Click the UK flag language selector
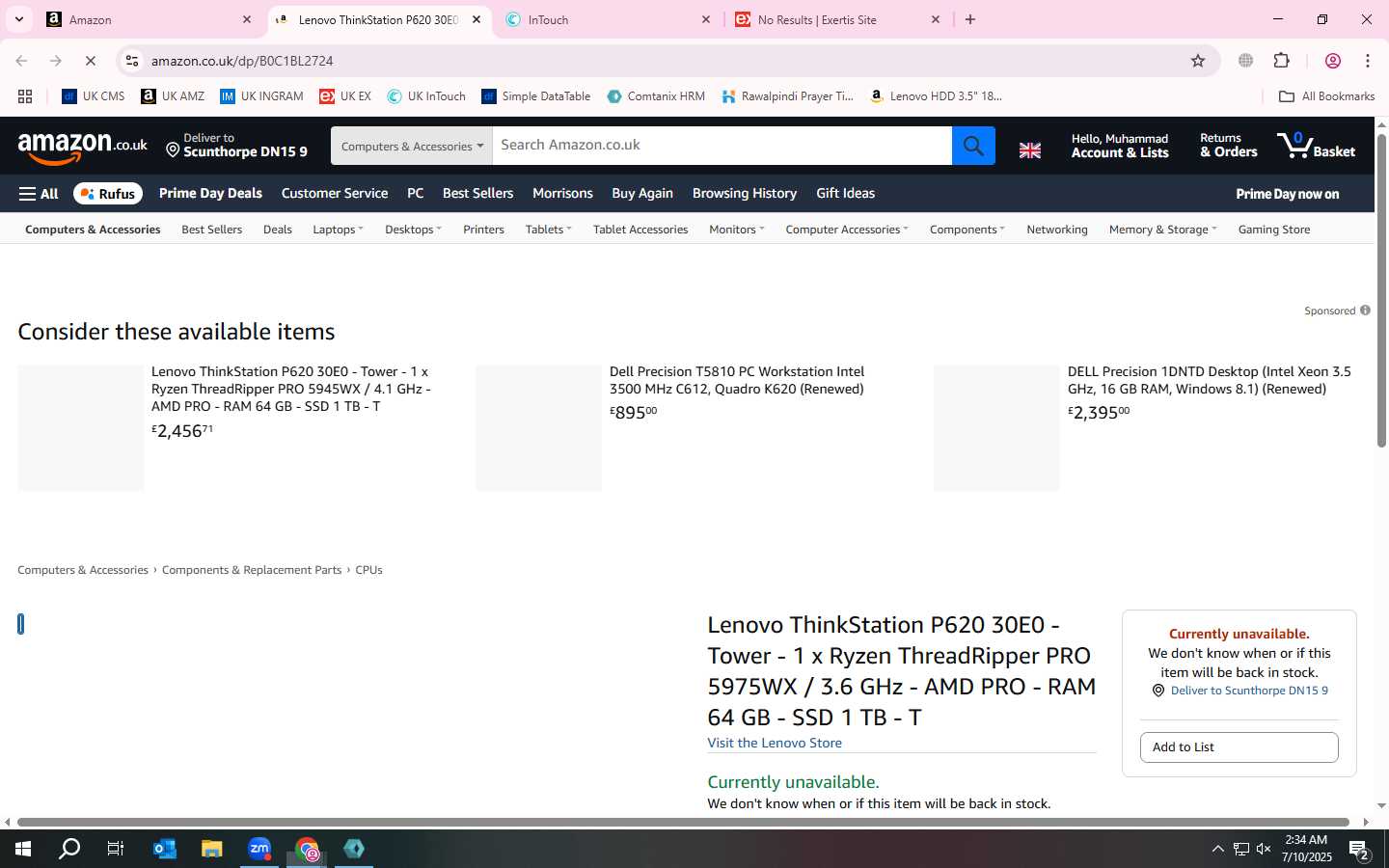This screenshot has height=868, width=1389. pyautogui.click(x=1030, y=150)
